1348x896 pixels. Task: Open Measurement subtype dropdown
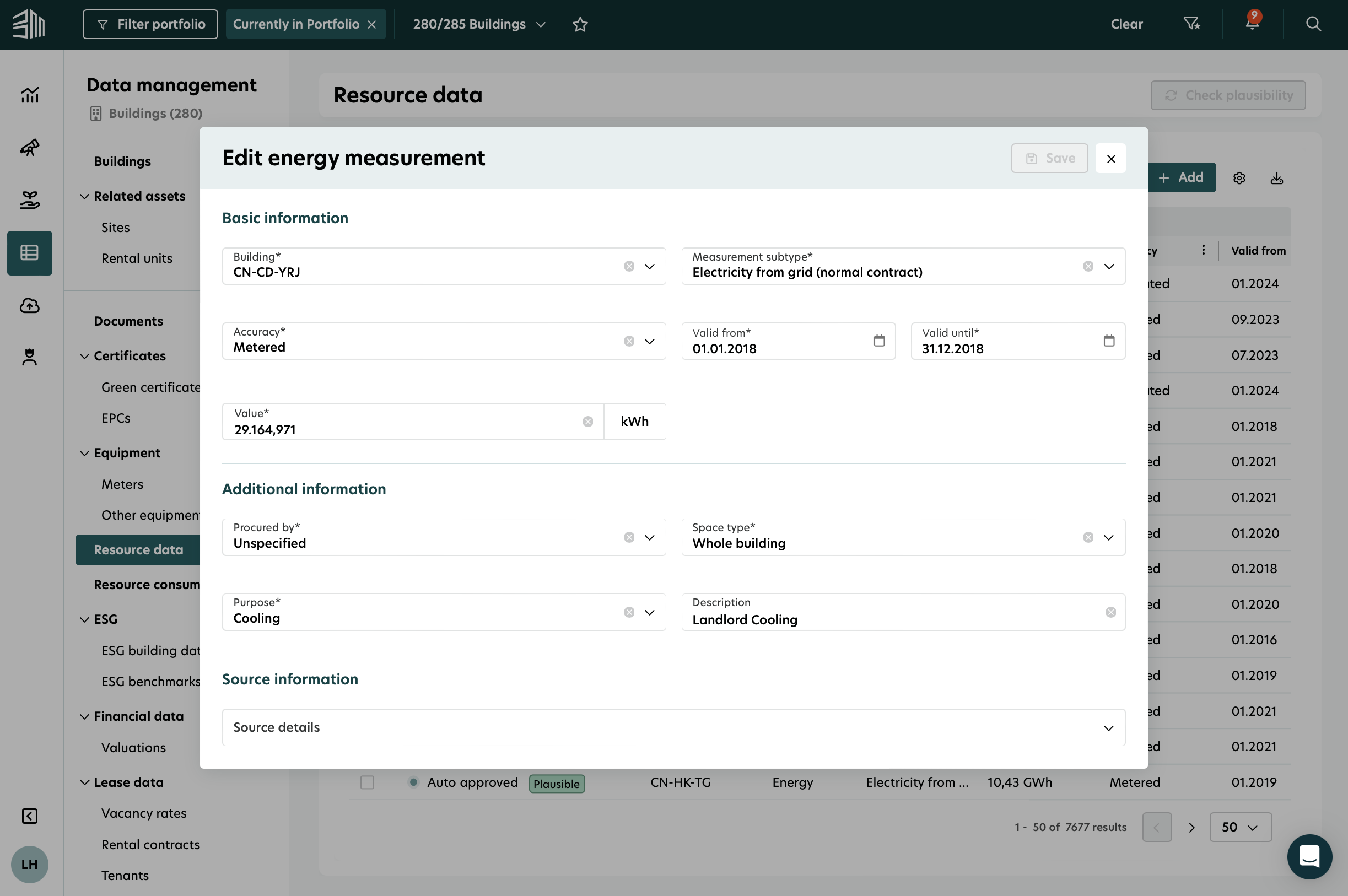pos(1109,266)
